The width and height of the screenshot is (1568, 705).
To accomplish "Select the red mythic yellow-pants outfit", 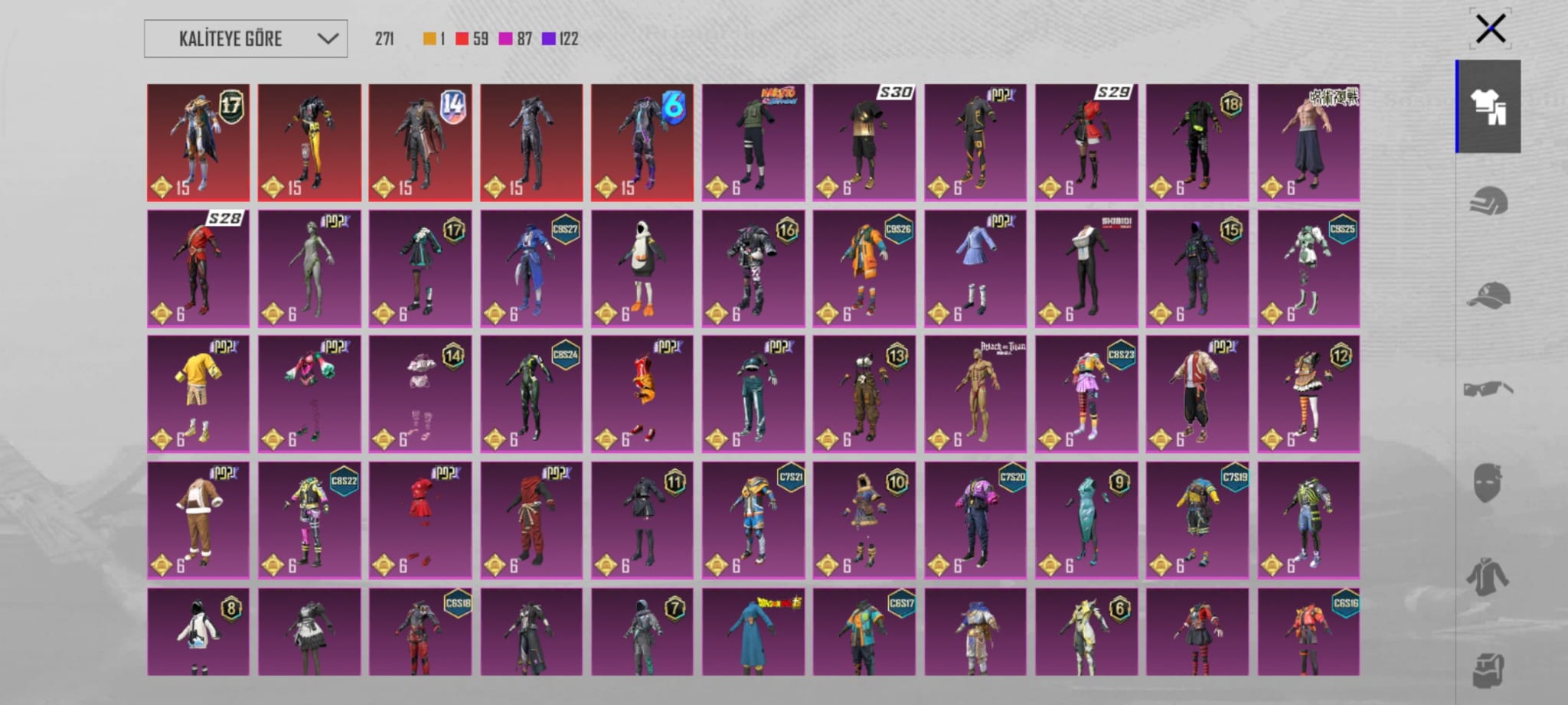I will [x=309, y=142].
